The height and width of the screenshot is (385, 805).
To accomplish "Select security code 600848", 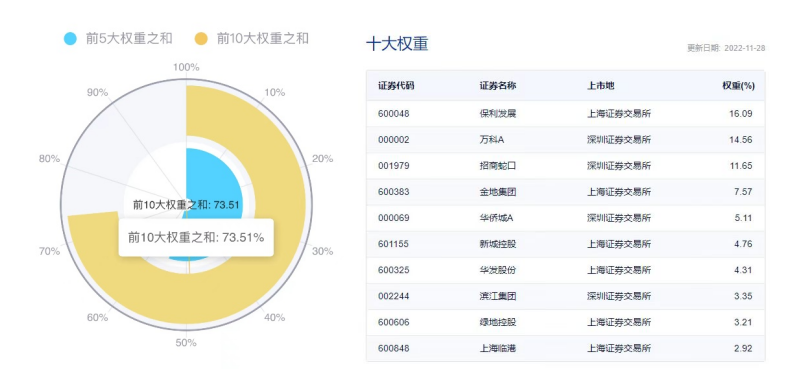I will click(393, 349).
